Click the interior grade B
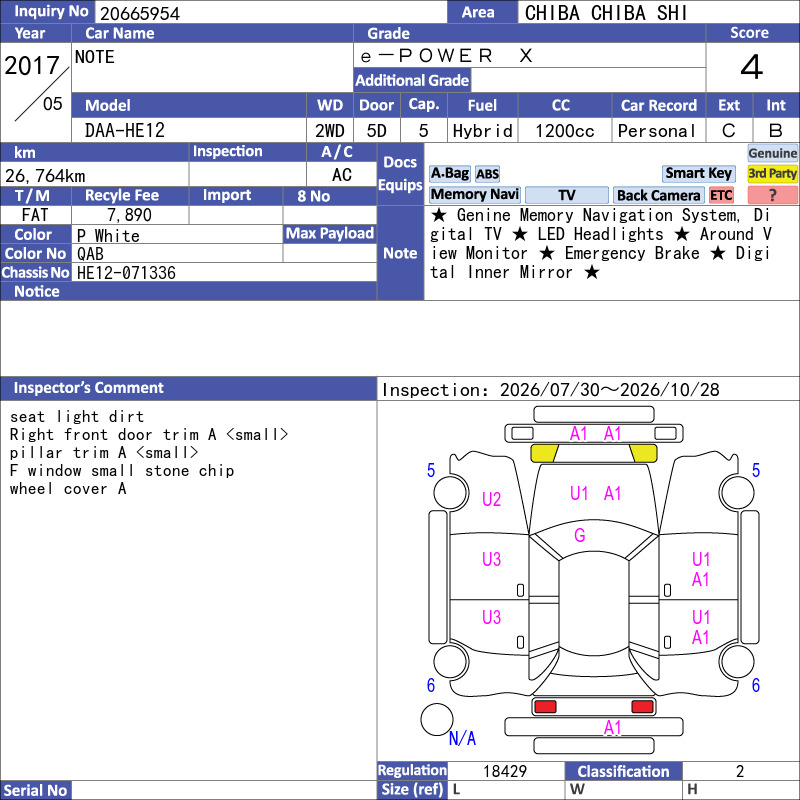The height and width of the screenshot is (800, 800). click(x=776, y=131)
